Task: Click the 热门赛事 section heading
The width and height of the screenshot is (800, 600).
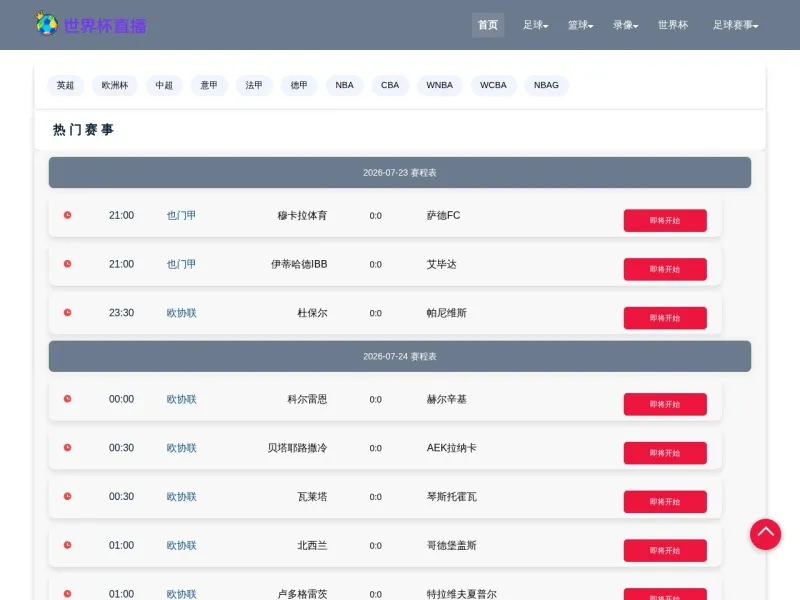Action: (x=83, y=130)
